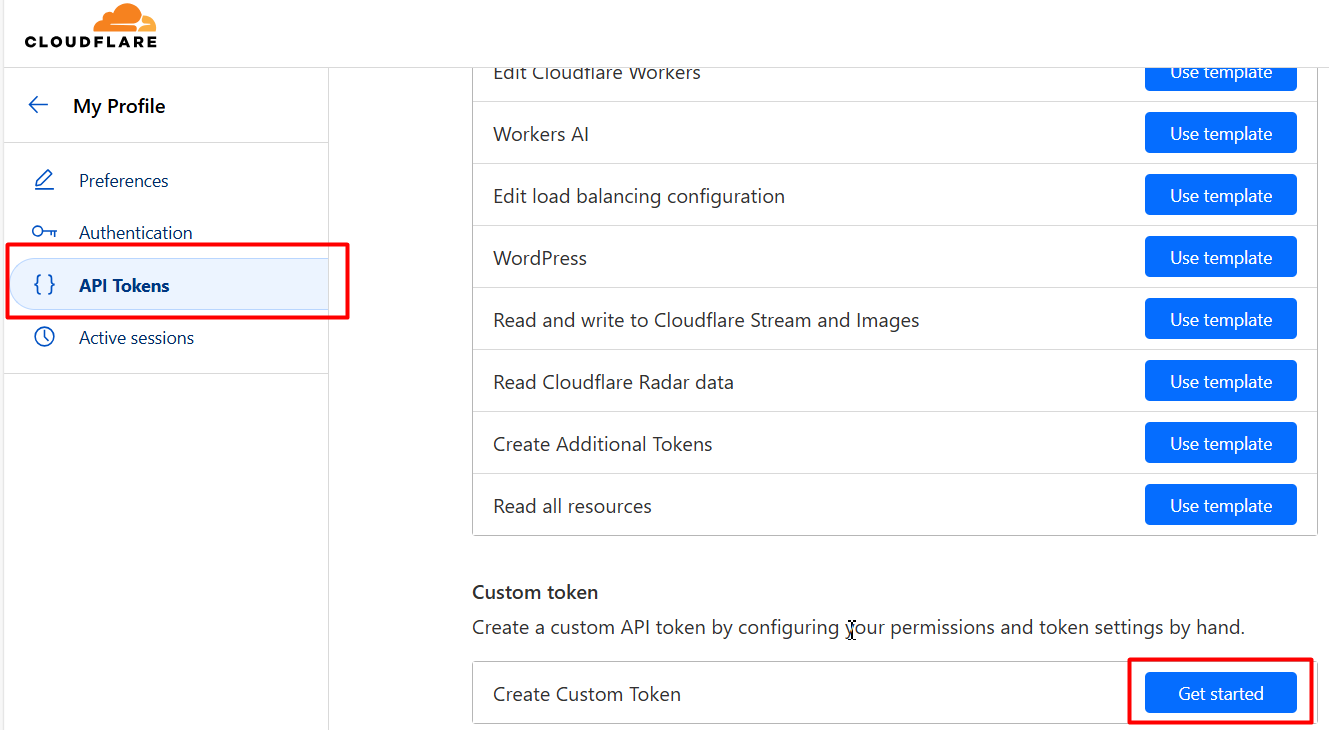
Task: Use template for Read Cloudflare Radar data
Action: 1221,381
